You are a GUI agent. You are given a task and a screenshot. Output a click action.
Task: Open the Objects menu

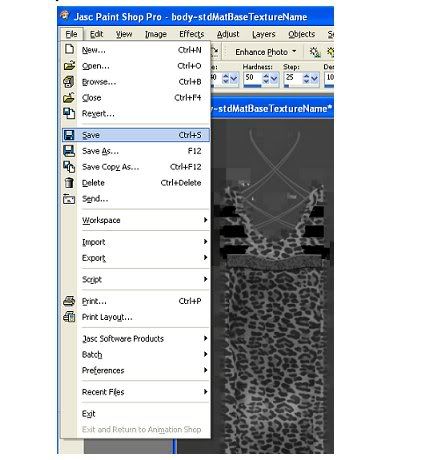tap(302, 34)
